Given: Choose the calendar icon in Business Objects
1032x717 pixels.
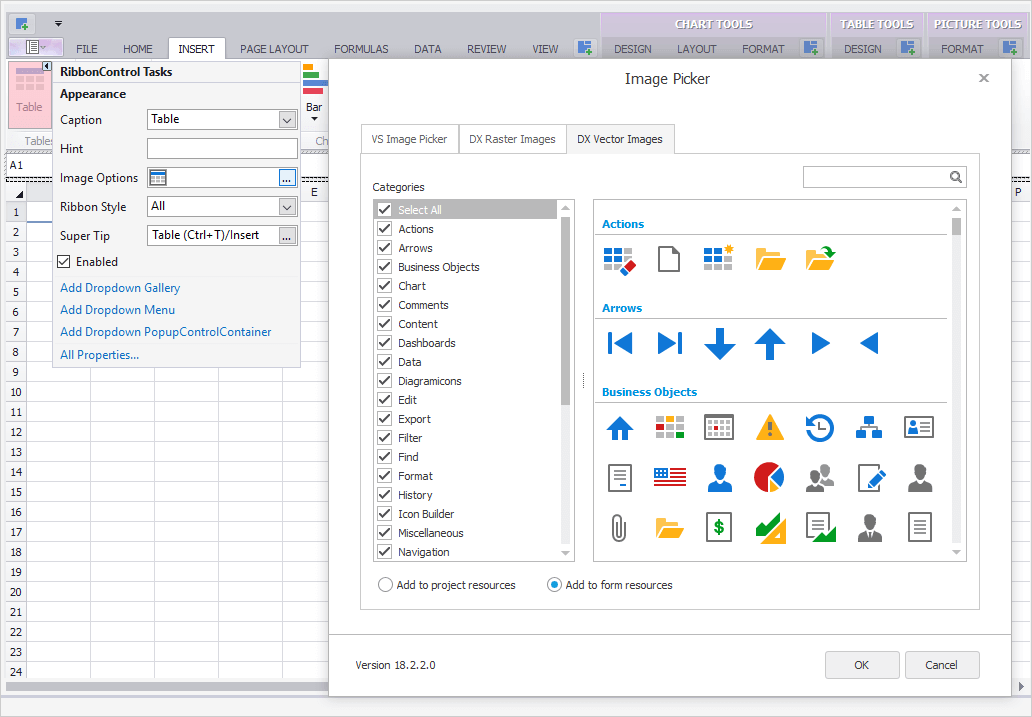Looking at the screenshot, I should (719, 428).
